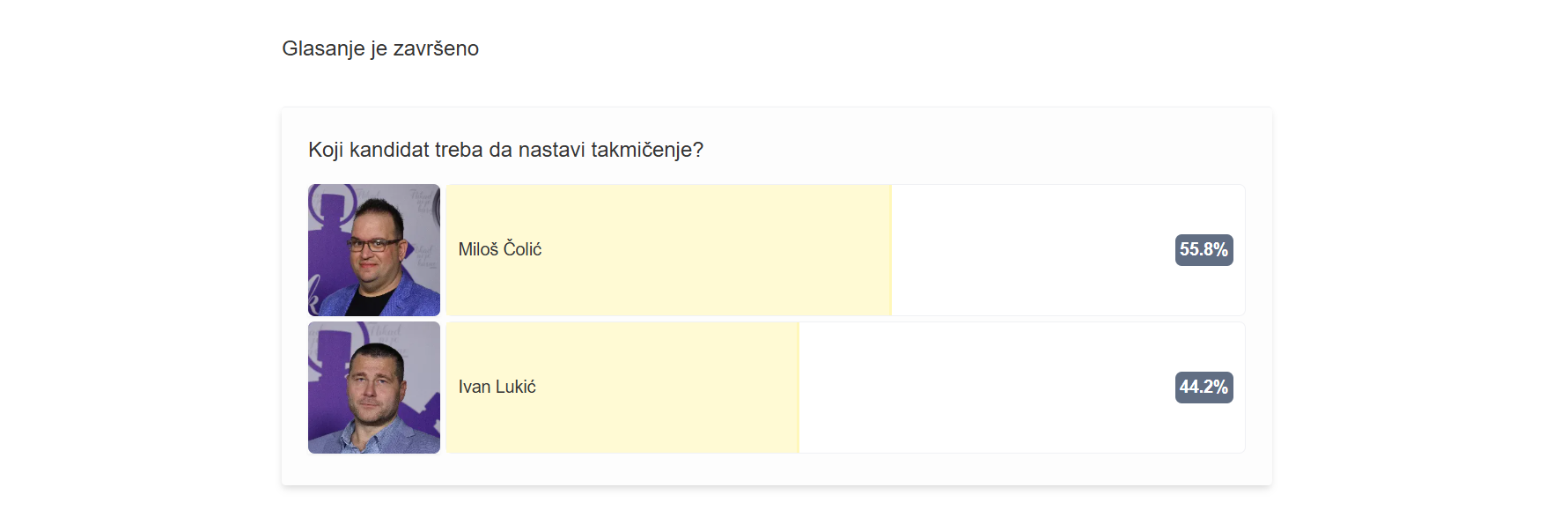Click Miloš Čolić's candidate photo
The width and height of the screenshot is (1568, 517).
(373, 249)
